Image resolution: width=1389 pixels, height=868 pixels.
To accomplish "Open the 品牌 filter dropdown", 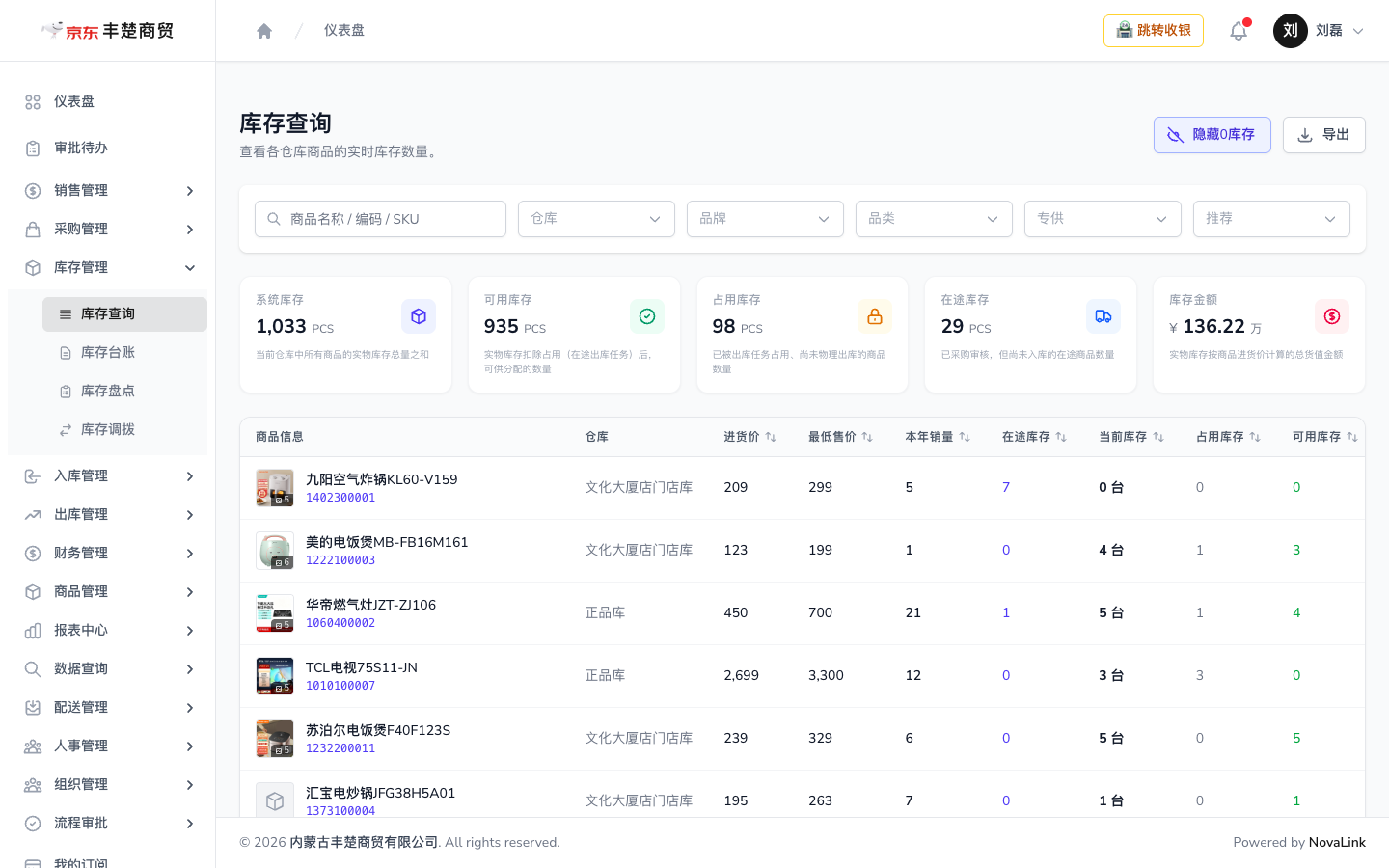I will click(x=765, y=219).
